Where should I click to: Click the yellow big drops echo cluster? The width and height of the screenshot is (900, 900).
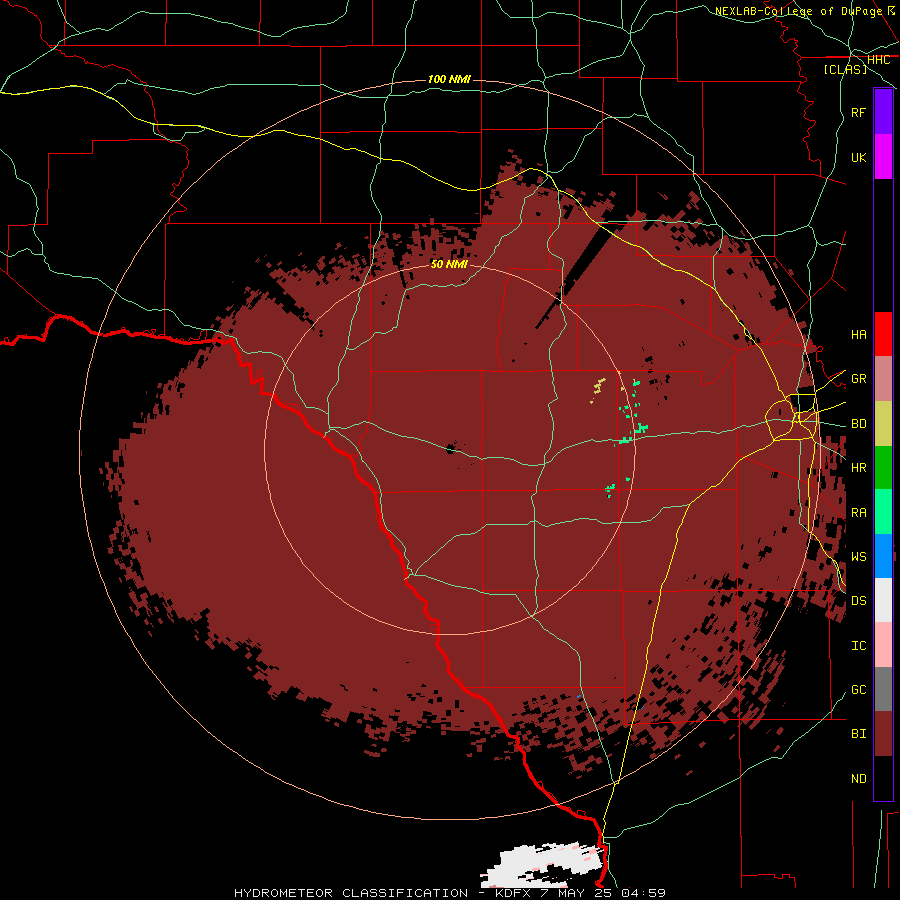coord(599,386)
